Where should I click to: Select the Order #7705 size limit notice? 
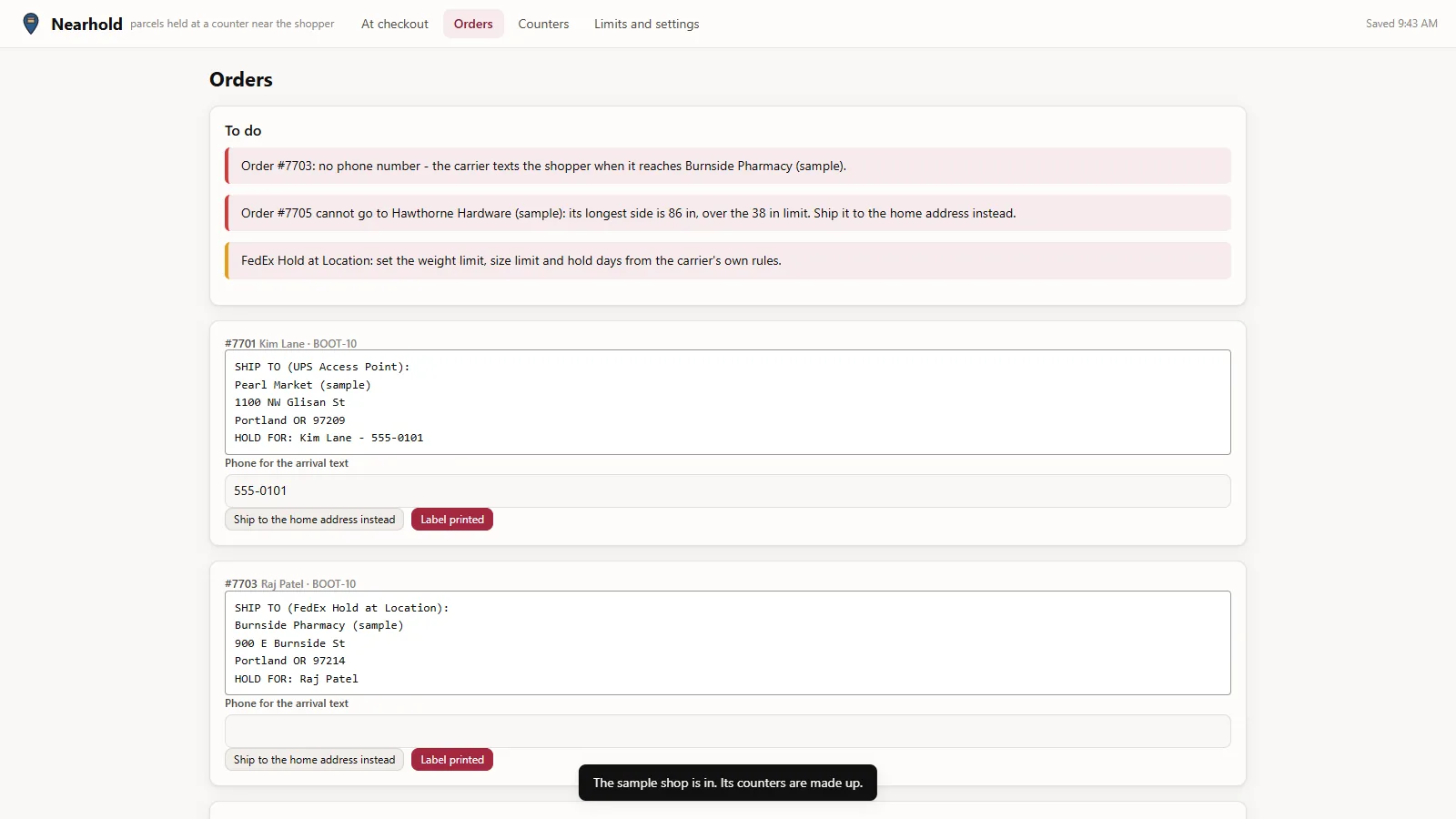click(x=728, y=213)
